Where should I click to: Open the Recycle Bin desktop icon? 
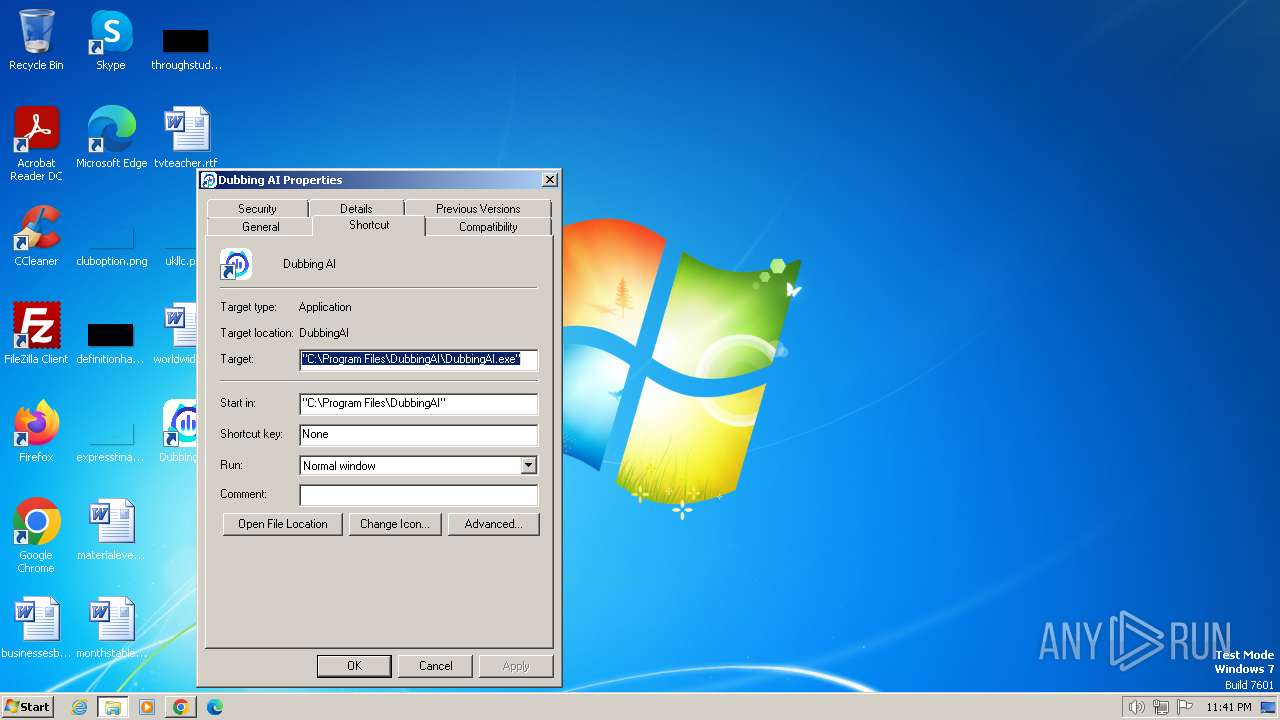[36, 40]
